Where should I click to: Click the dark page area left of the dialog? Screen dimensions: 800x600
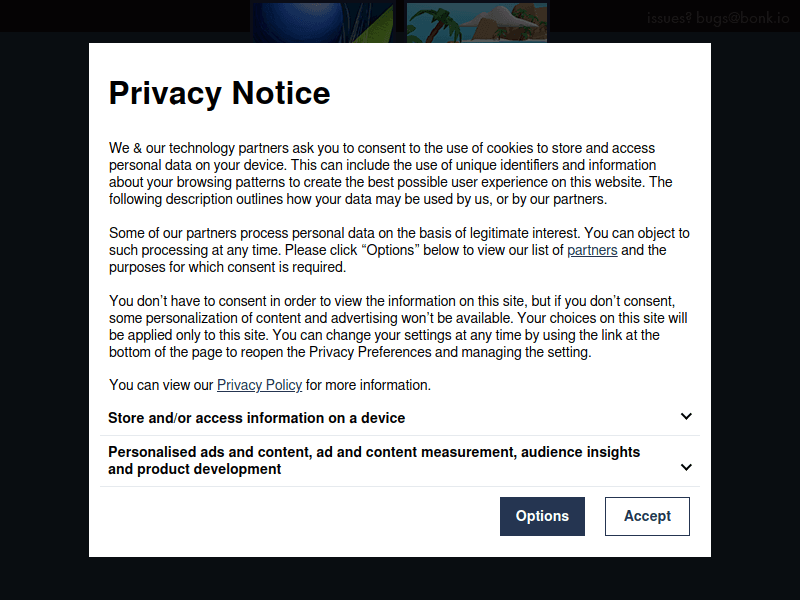(44, 300)
